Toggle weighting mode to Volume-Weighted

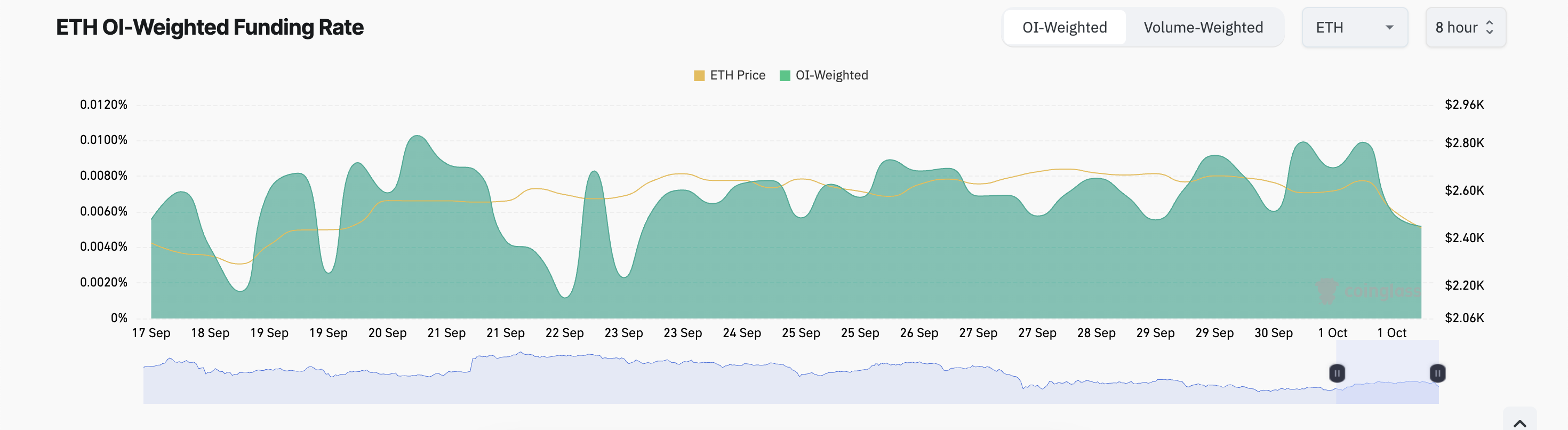click(1203, 27)
